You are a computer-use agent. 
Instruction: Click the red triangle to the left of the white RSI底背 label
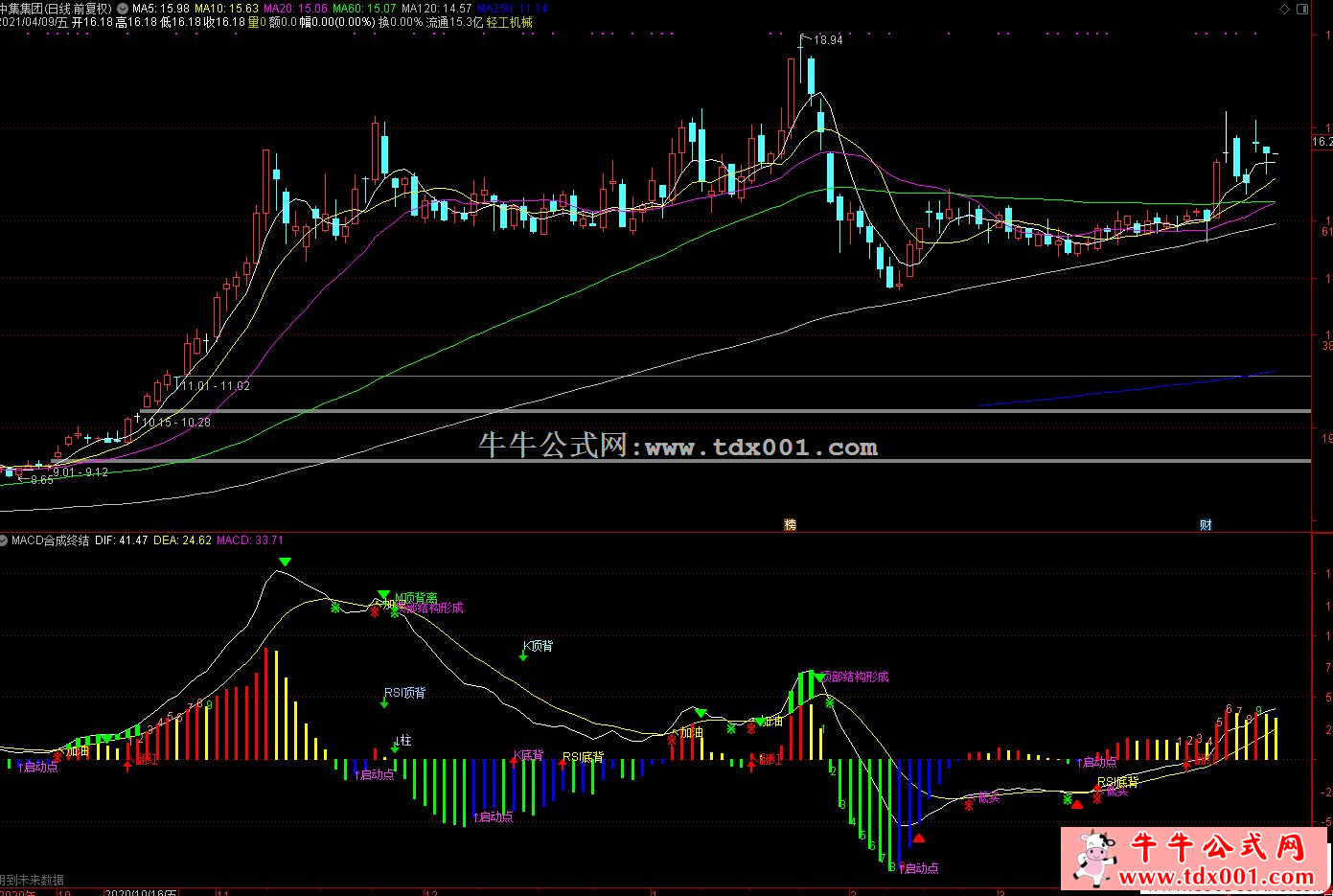pyautogui.click(x=1076, y=804)
